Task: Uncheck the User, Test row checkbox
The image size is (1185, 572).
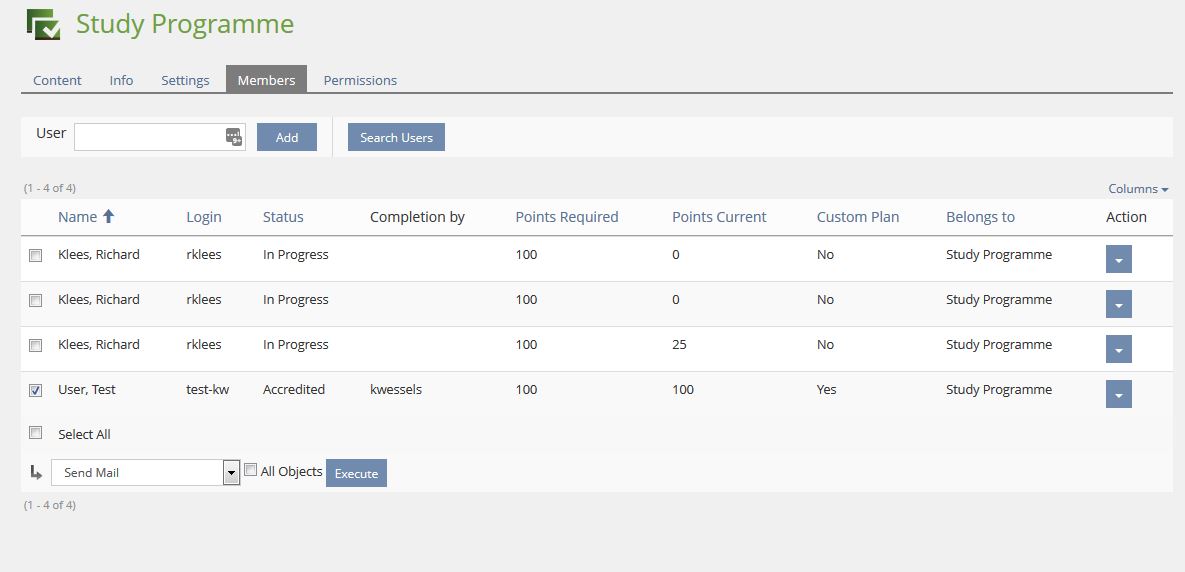Action: [36, 390]
